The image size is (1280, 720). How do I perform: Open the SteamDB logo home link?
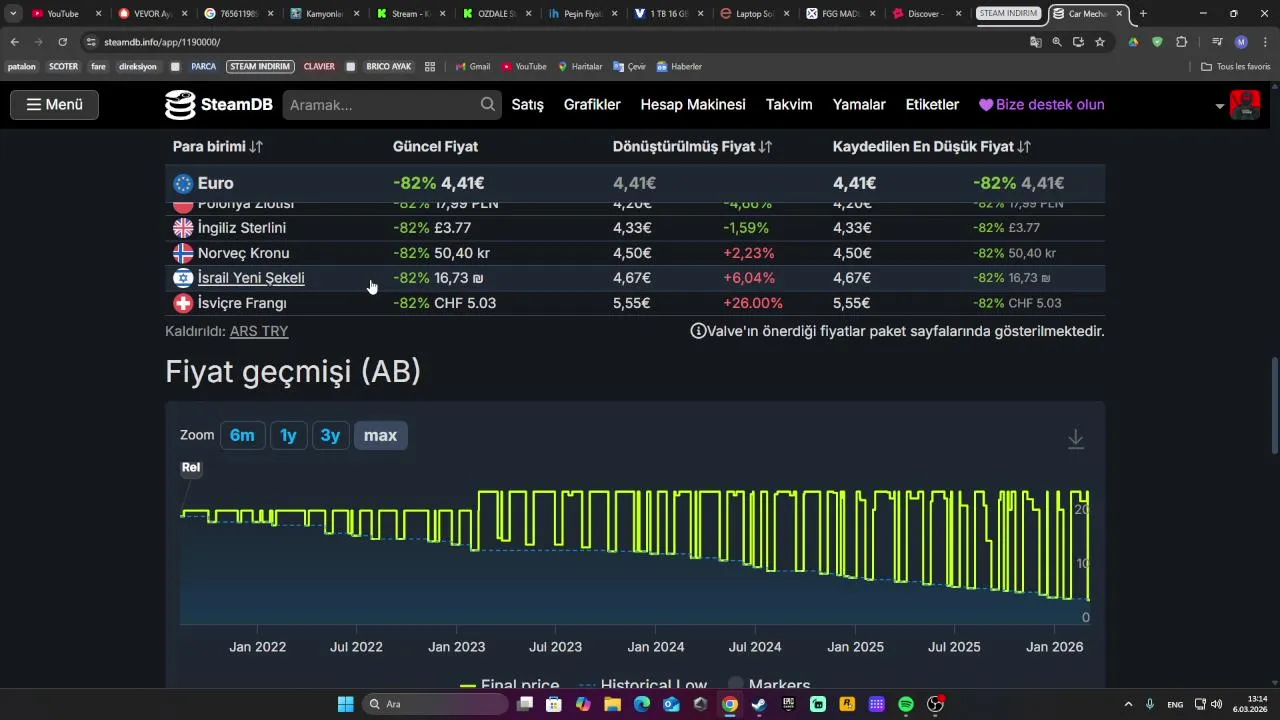(218, 105)
